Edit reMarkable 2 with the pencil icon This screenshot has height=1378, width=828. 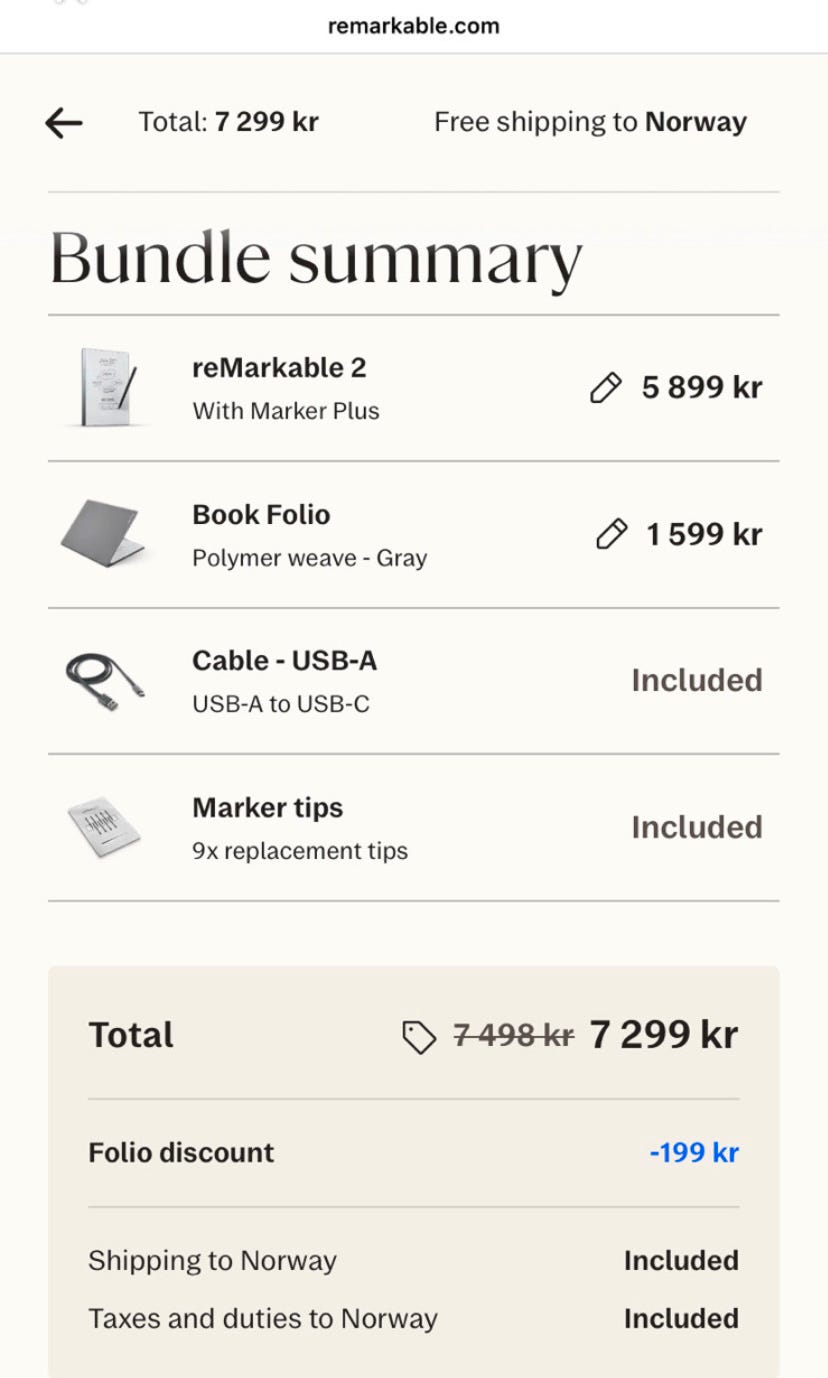coord(606,388)
